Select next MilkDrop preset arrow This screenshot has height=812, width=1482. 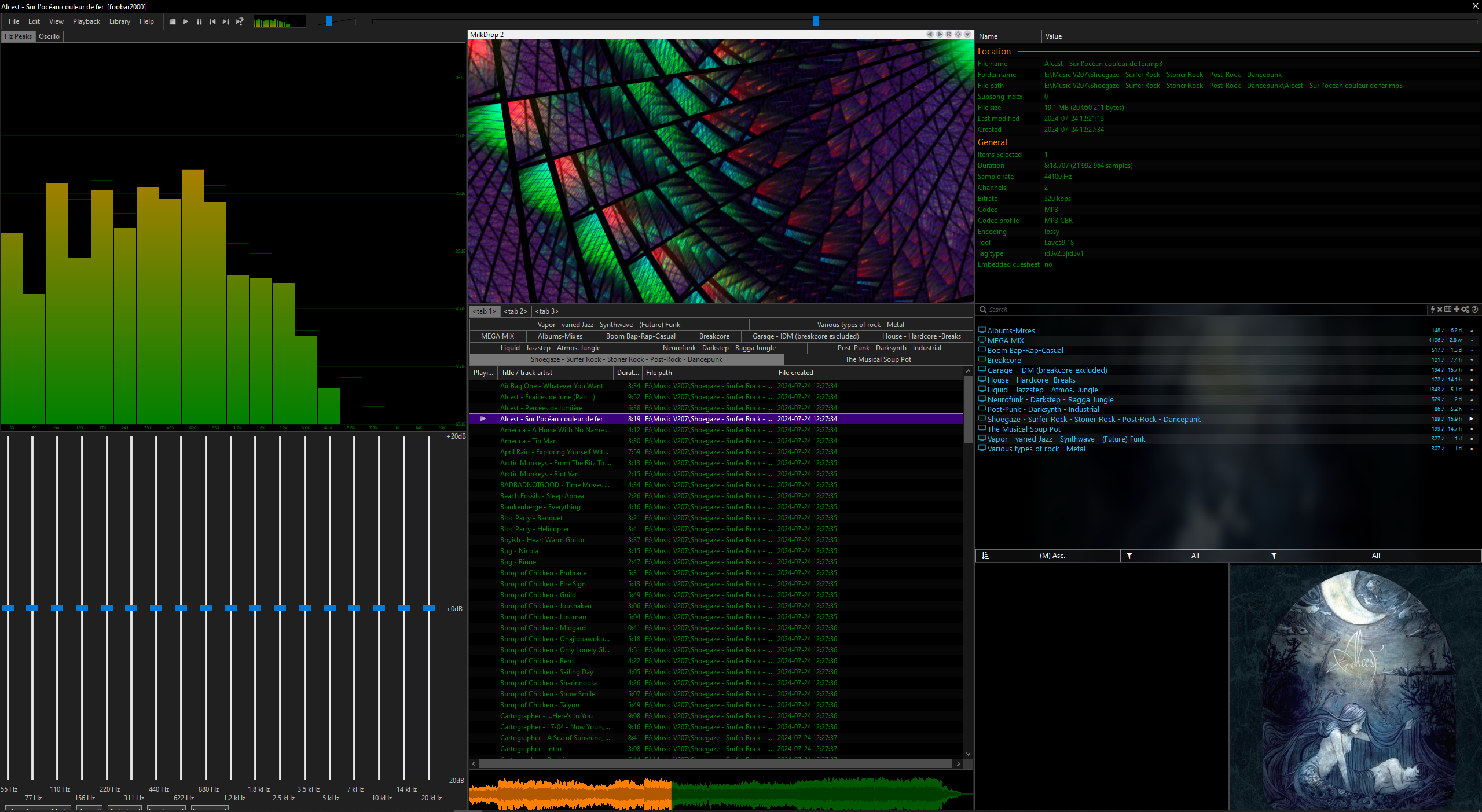[x=940, y=34]
